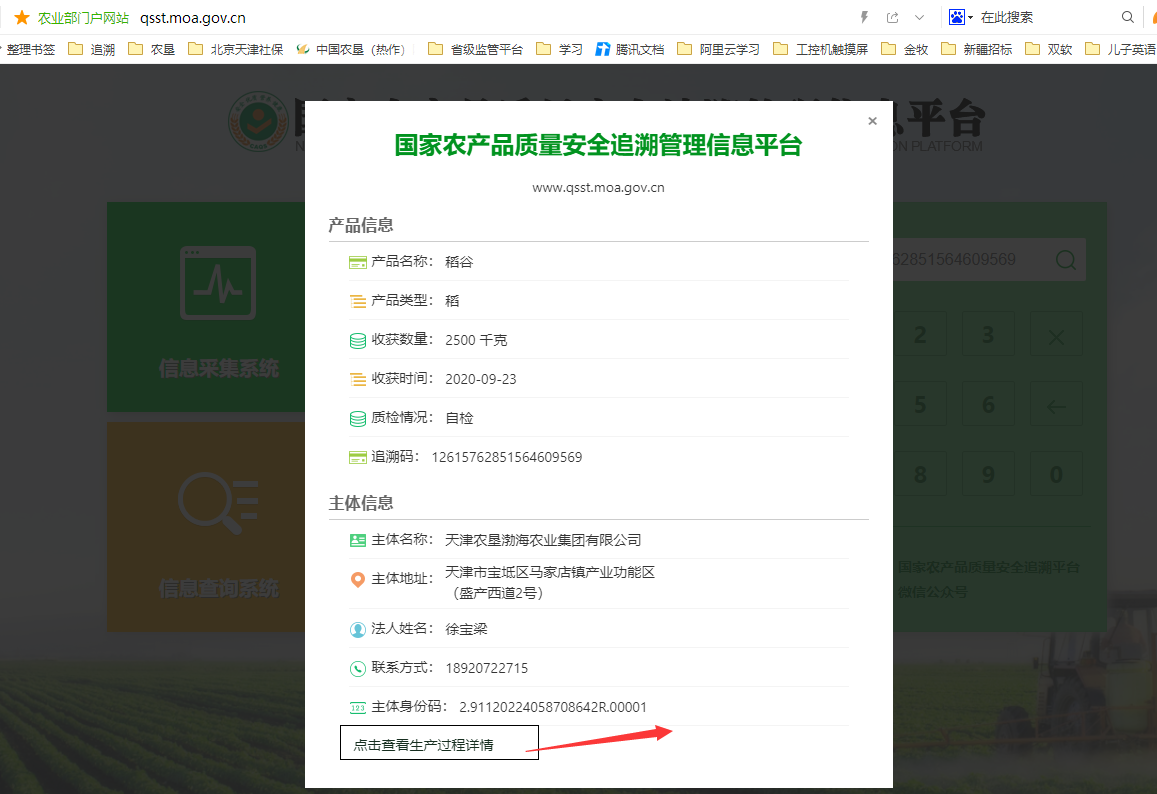Click the lightning speed mode icon
The height and width of the screenshot is (794, 1157).
864,17
